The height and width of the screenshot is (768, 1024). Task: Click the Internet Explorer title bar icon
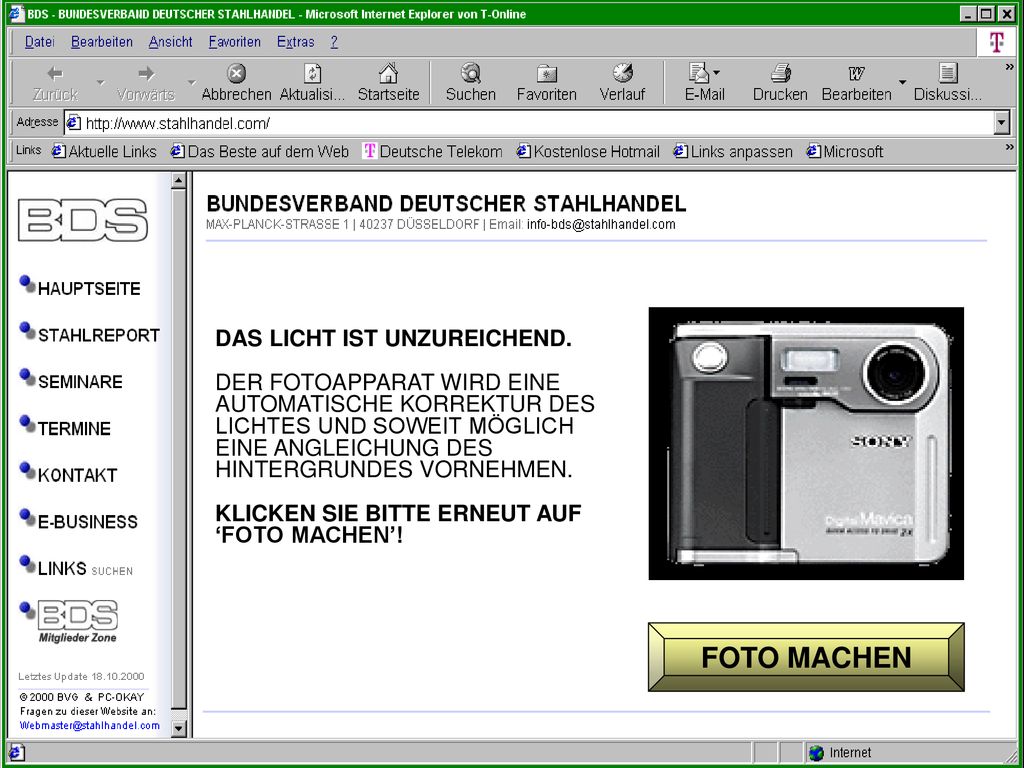[x=16, y=13]
